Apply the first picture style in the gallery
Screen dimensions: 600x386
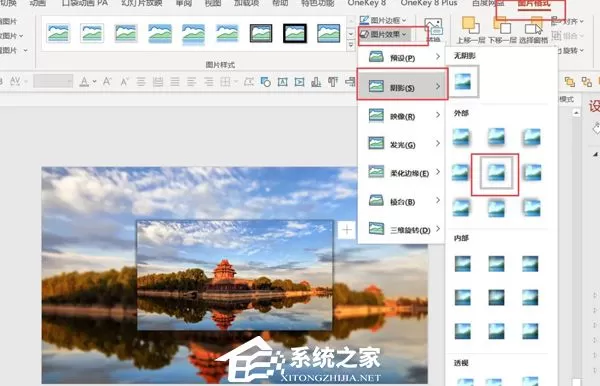pyautogui.click(x=59, y=33)
